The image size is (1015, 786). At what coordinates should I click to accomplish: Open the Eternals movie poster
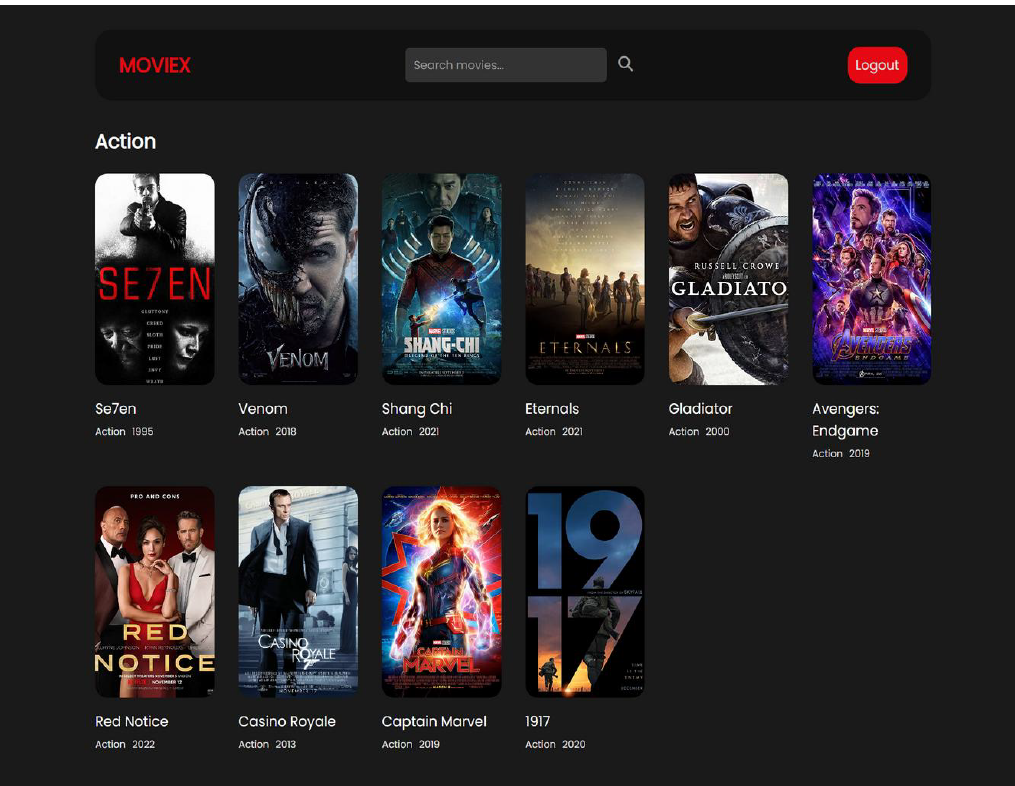pyautogui.click(x=585, y=279)
